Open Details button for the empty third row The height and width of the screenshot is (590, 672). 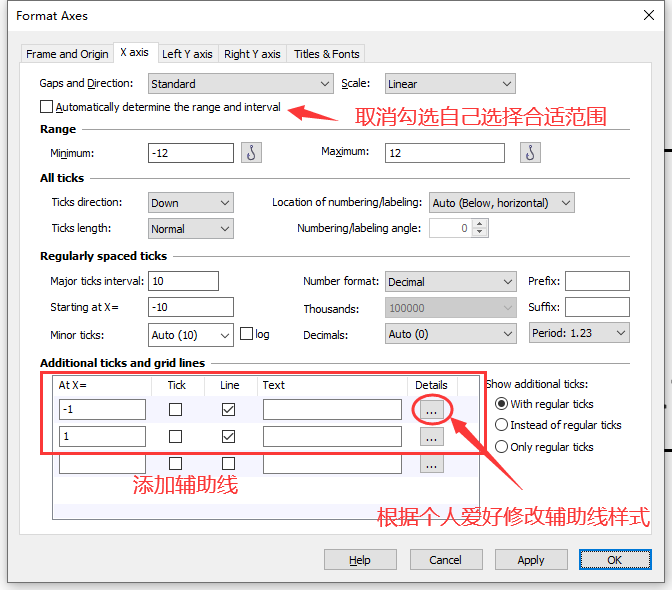point(431,464)
